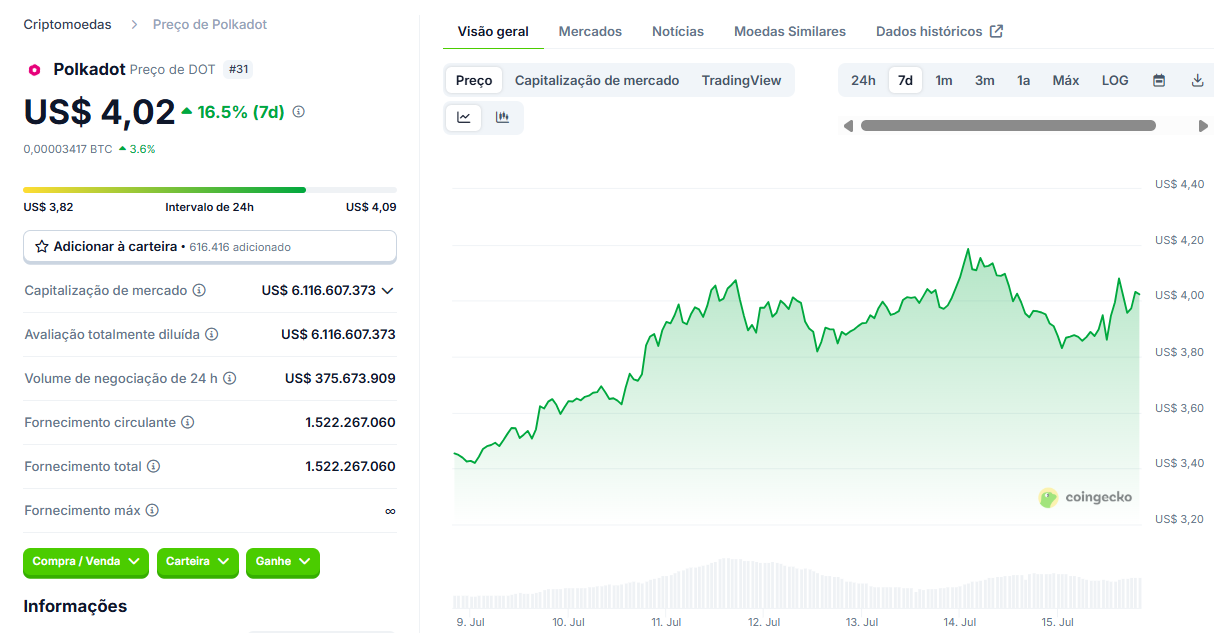Screen dimensions: 1215x633
Task: Click Adicionar à carteira button
Action: [210, 246]
